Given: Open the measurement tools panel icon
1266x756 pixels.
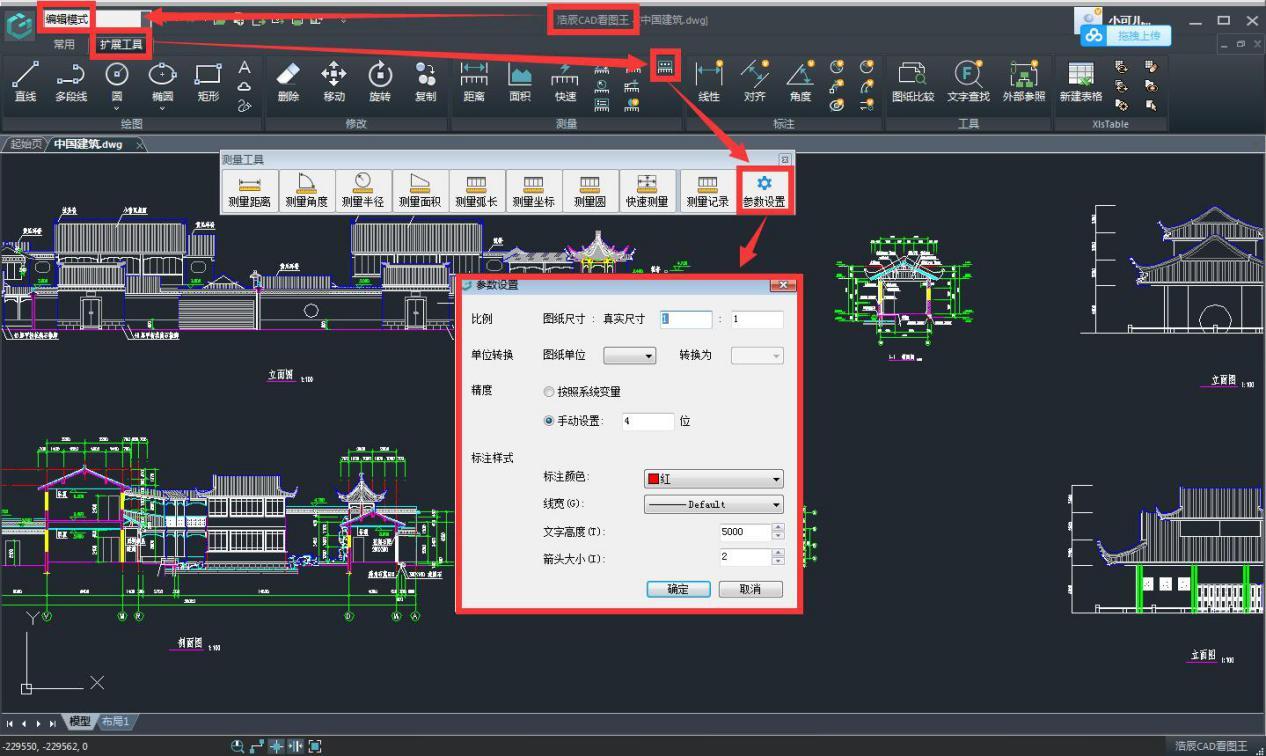Looking at the screenshot, I should point(665,67).
